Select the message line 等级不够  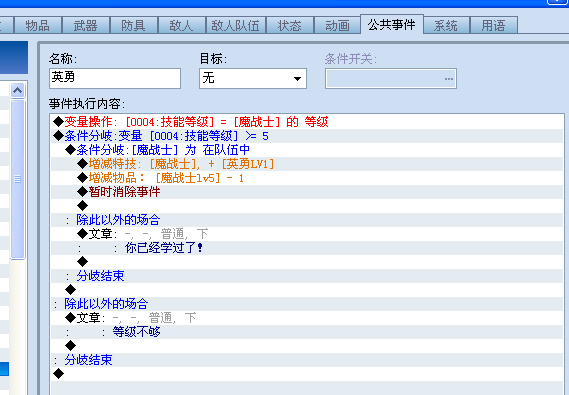307,332
